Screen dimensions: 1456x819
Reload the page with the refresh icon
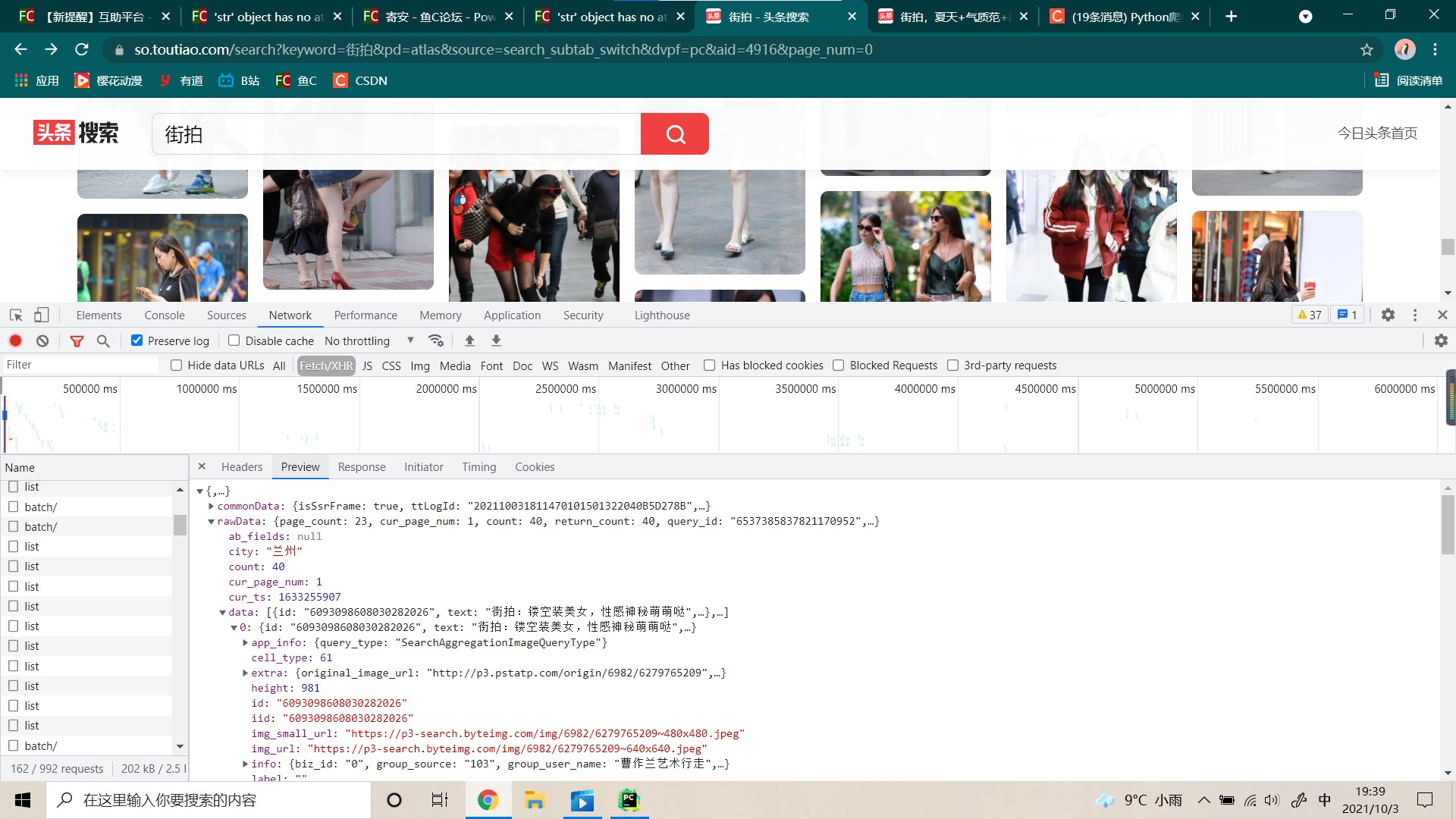point(82,50)
